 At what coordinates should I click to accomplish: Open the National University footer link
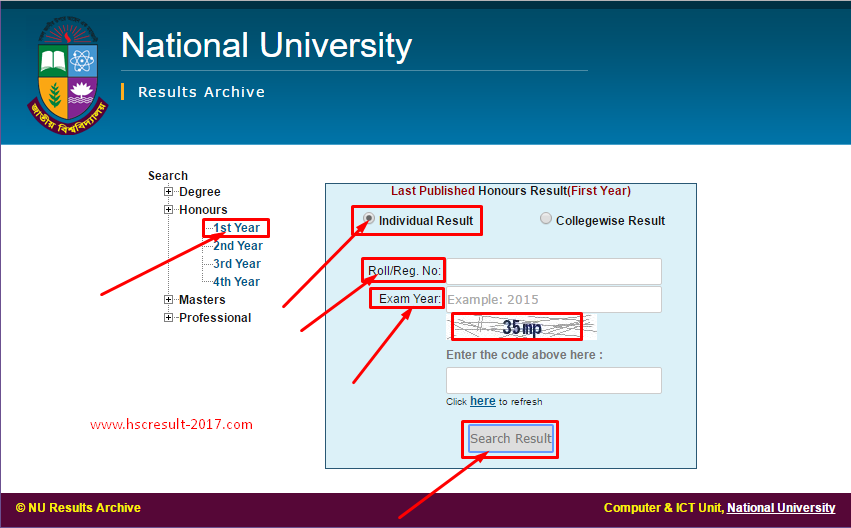[781, 508]
